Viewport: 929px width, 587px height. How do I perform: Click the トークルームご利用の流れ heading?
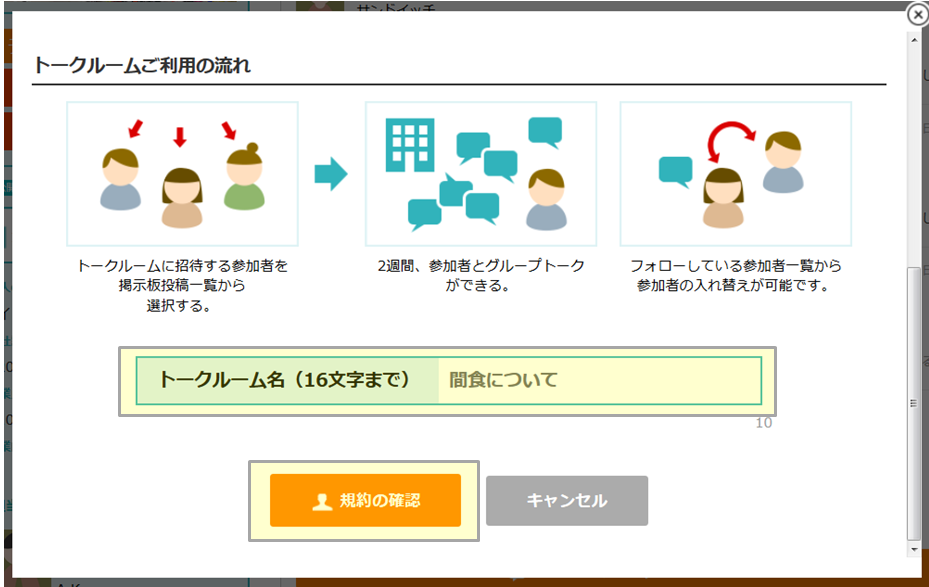(x=142, y=66)
